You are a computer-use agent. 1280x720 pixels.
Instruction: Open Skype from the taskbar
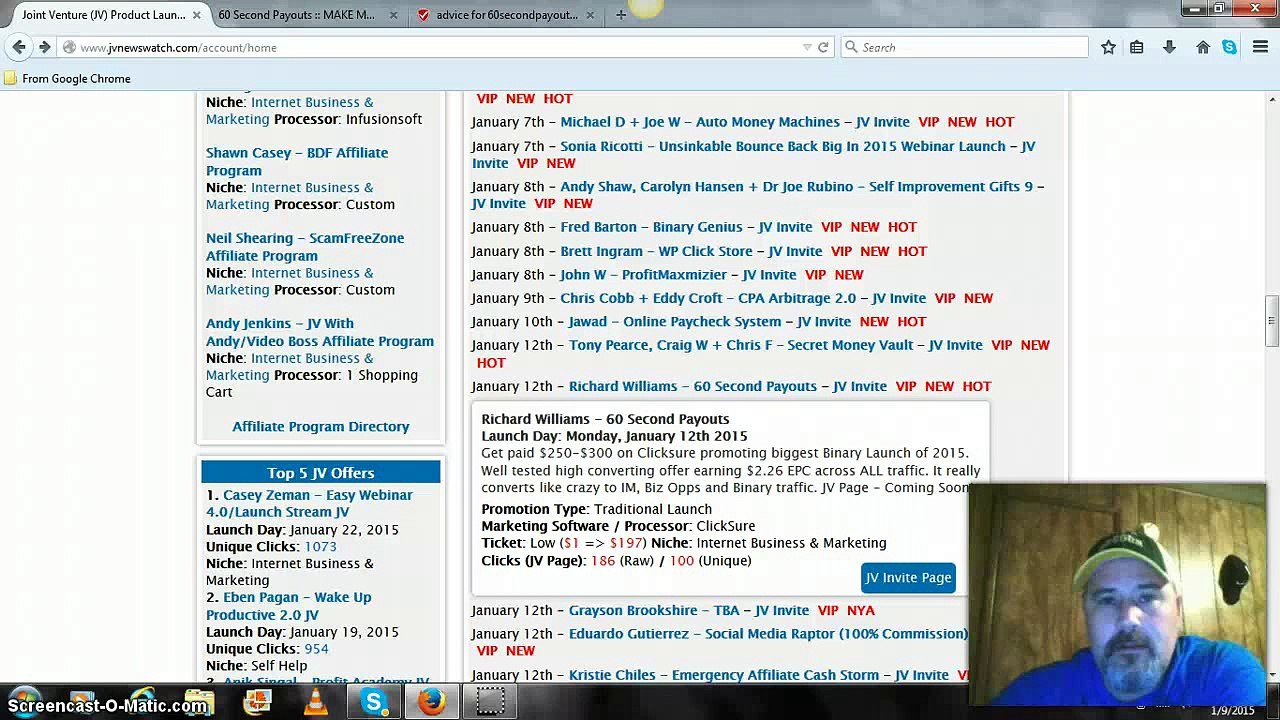[x=374, y=702]
